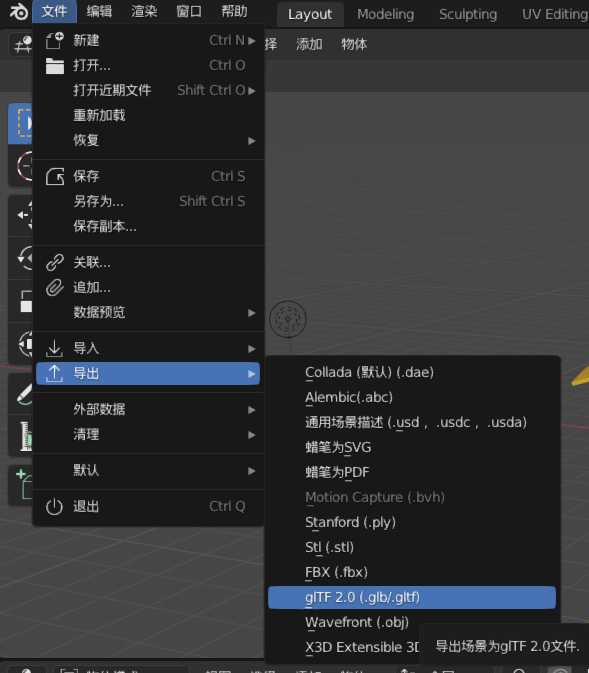Viewport: 589px width, 673px height.
Task: Choose 追加... append entry
Action: (149, 287)
